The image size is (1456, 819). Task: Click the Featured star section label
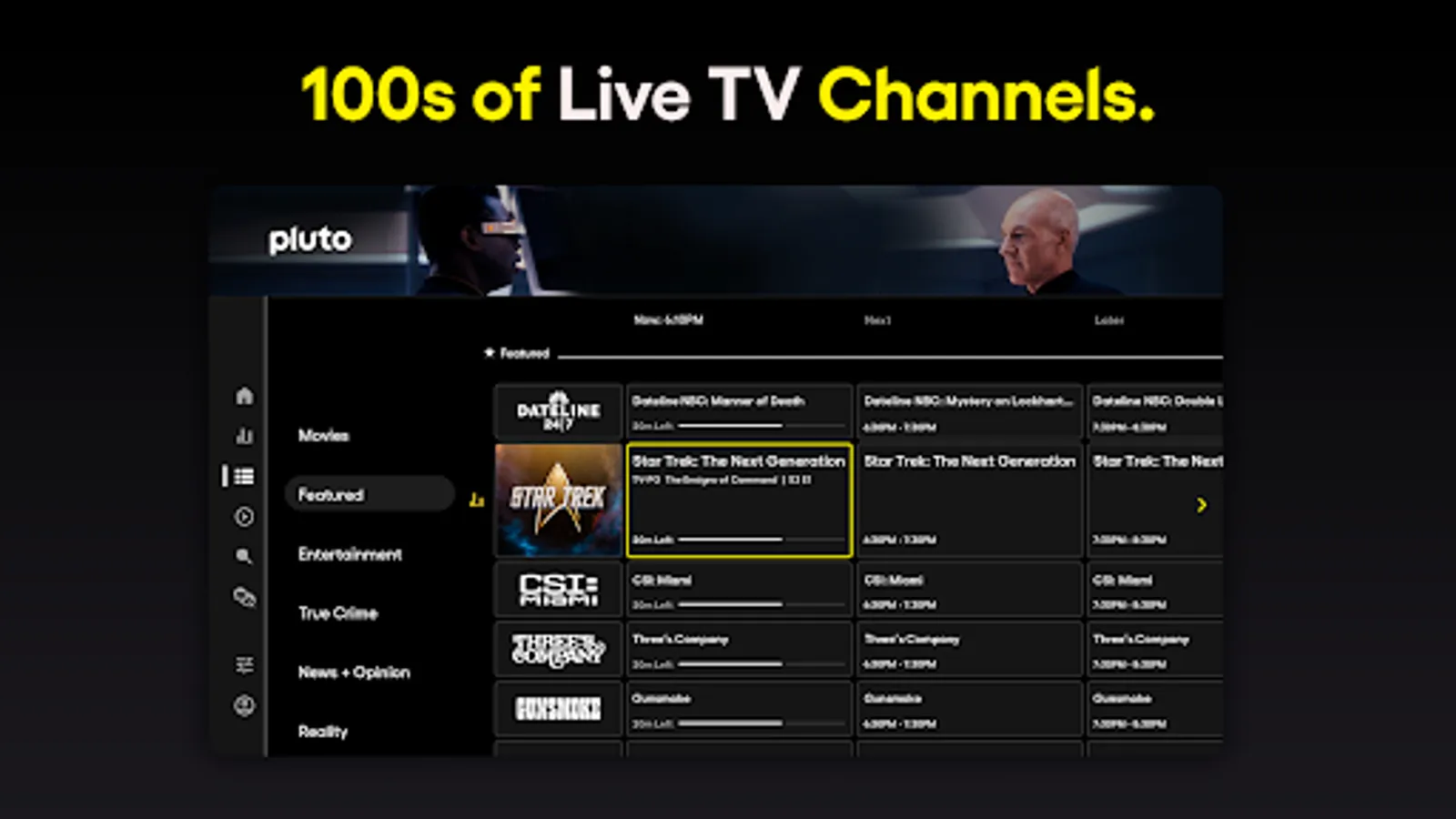516,353
